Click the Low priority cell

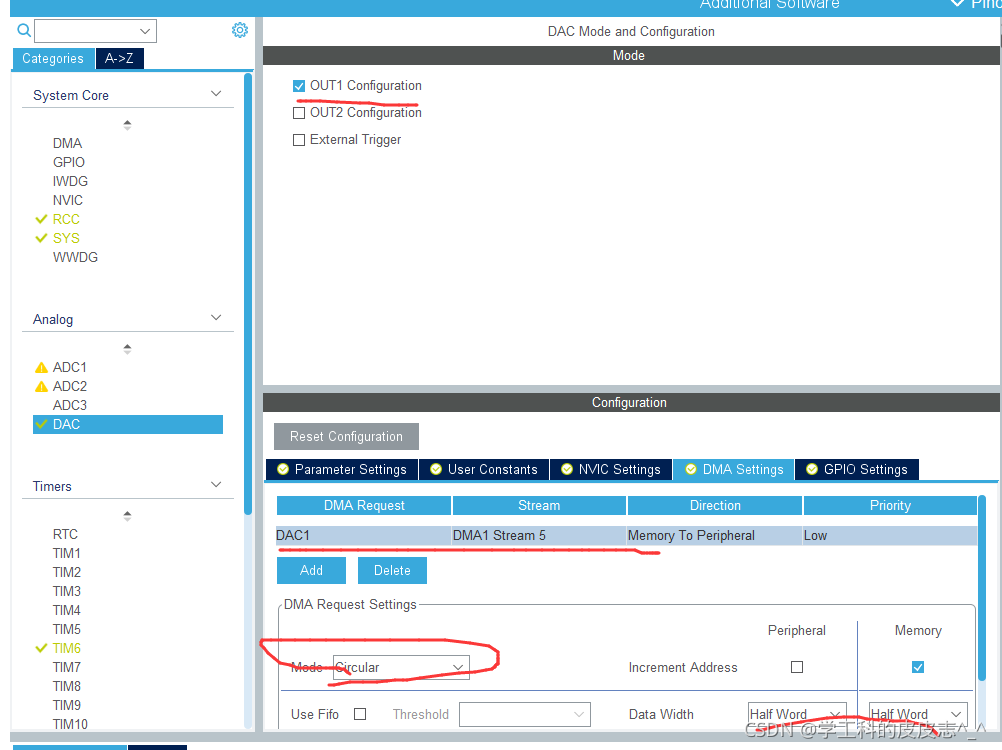pyautogui.click(x=890, y=535)
